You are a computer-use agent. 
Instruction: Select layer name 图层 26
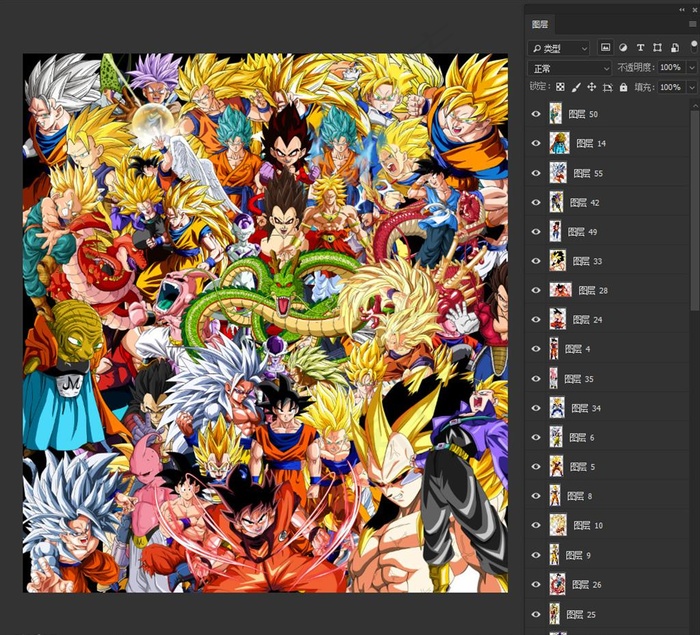[x=587, y=585]
